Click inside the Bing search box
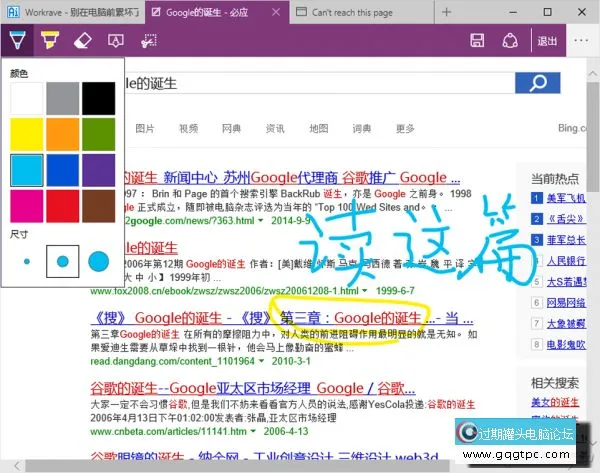Viewport: 600px width, 473px height. coord(320,83)
